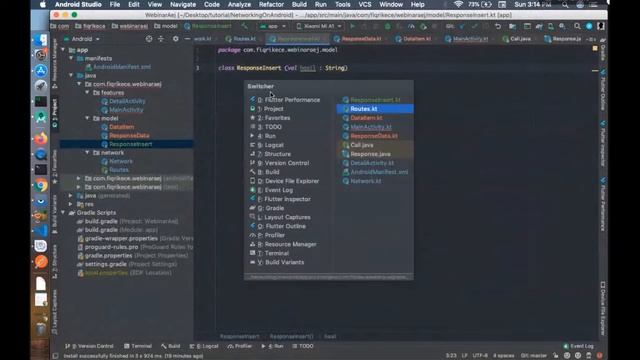Choose Routes.kt in Switcher files
Viewport: 640px width, 360px height.
pos(375,109)
